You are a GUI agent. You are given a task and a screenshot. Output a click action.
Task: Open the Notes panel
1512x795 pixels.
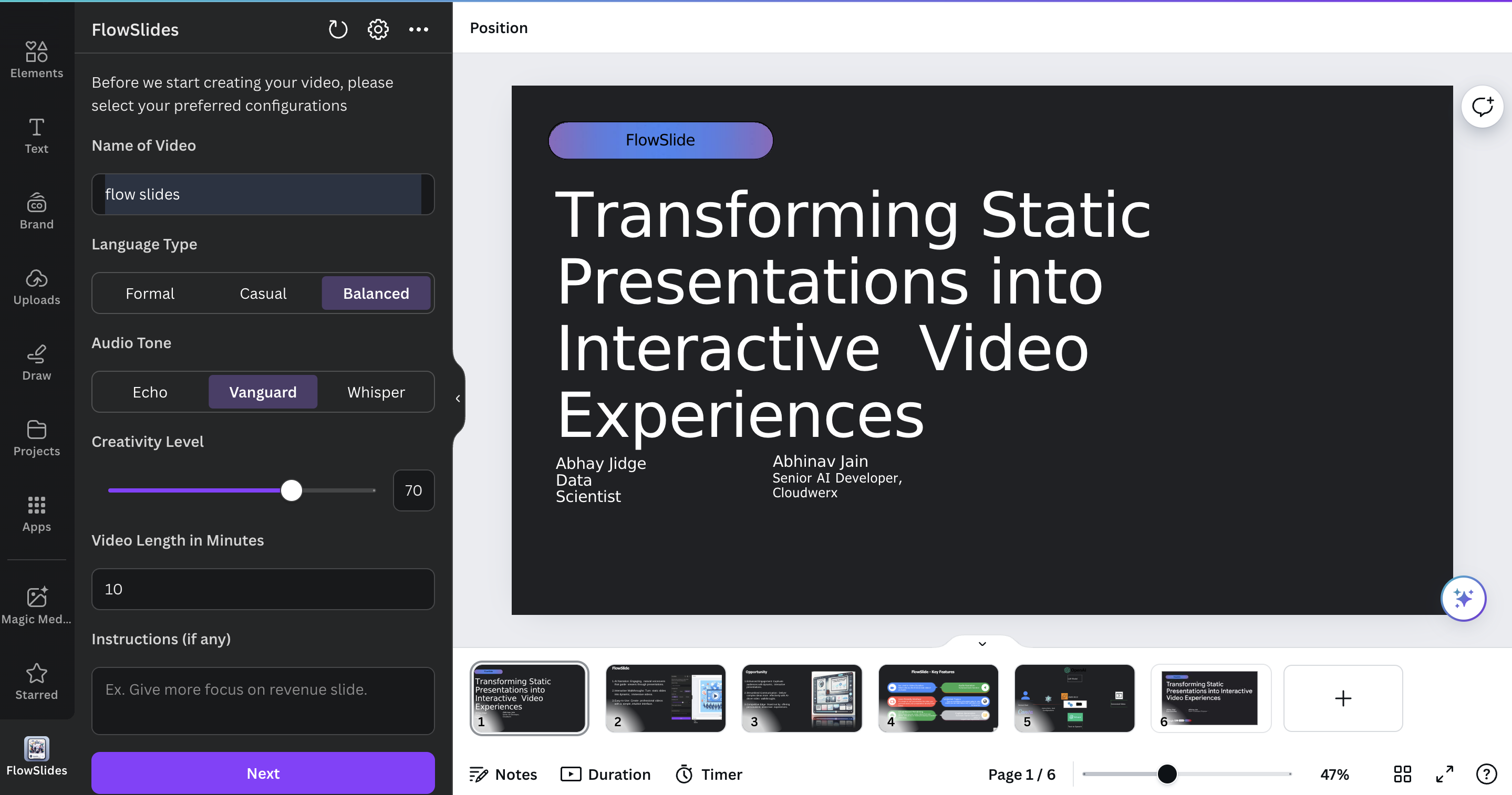click(503, 774)
